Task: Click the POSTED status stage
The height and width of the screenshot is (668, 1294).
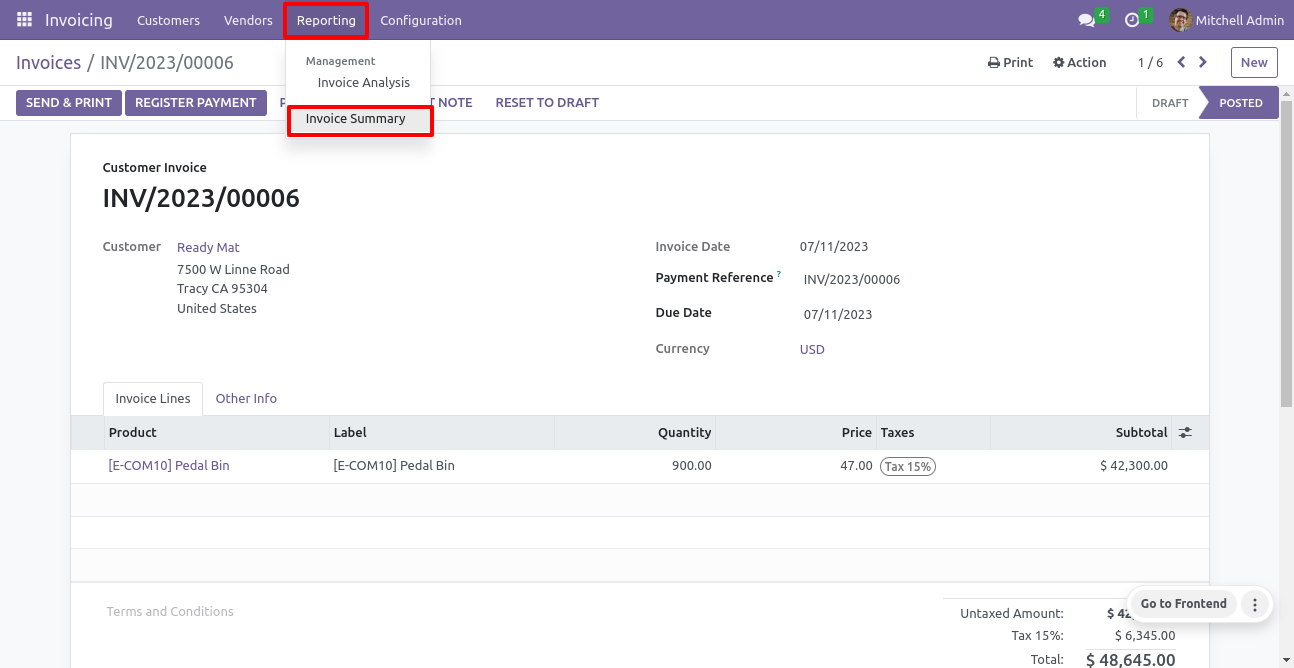Action: point(1240,103)
